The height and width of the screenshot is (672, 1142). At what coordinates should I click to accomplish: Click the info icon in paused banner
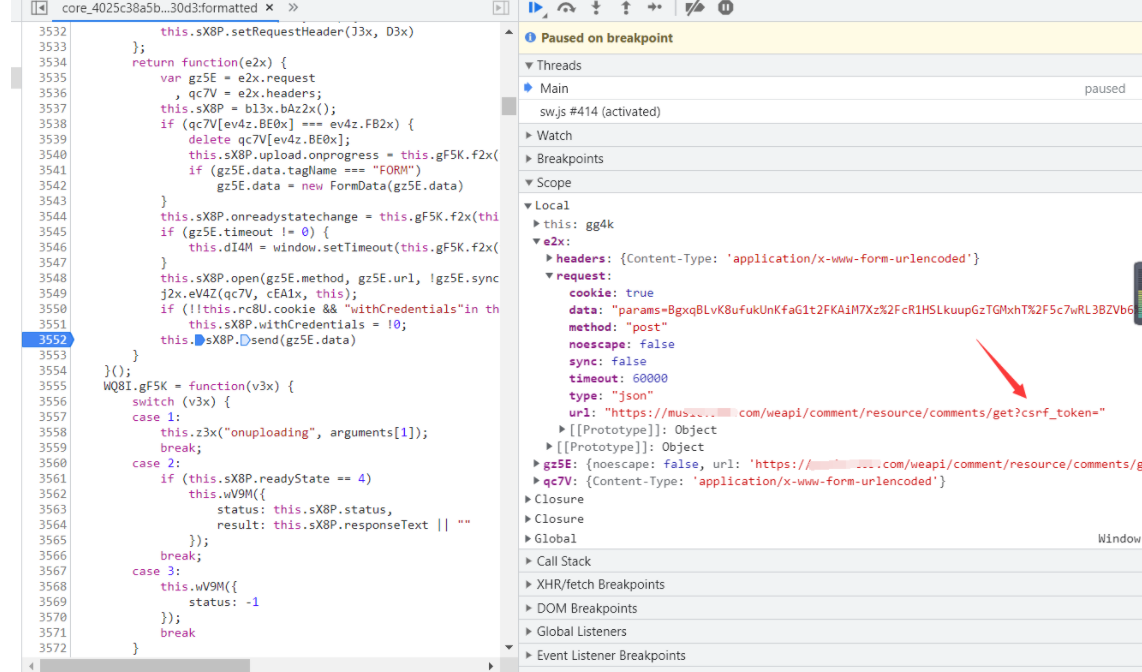(530, 38)
